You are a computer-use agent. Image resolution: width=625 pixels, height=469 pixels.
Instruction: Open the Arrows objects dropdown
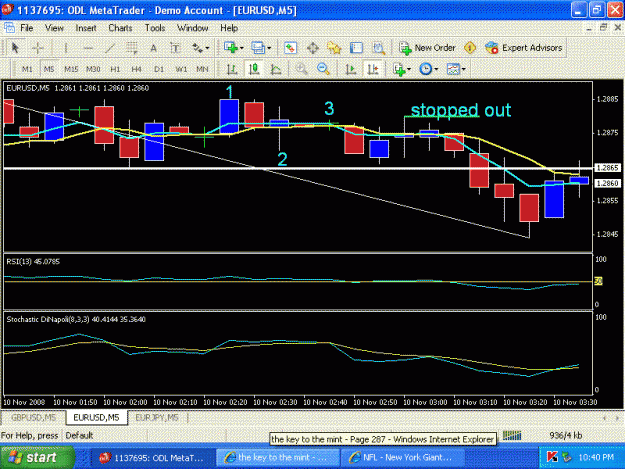click(200, 48)
